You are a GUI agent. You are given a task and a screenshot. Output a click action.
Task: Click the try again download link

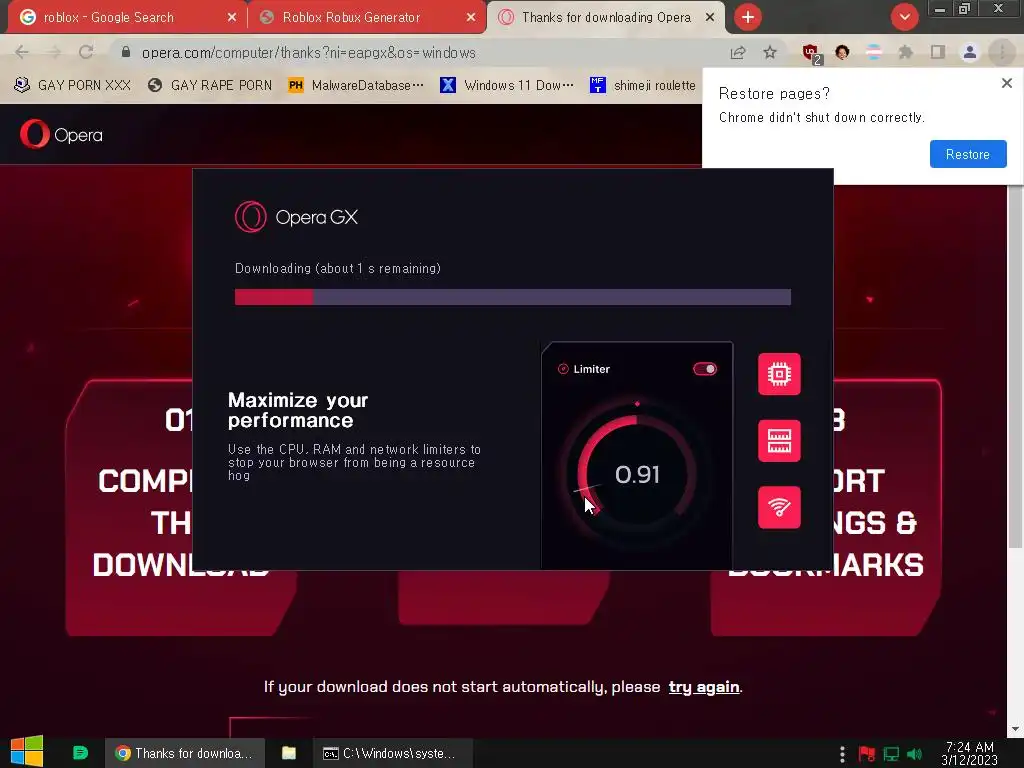704,687
